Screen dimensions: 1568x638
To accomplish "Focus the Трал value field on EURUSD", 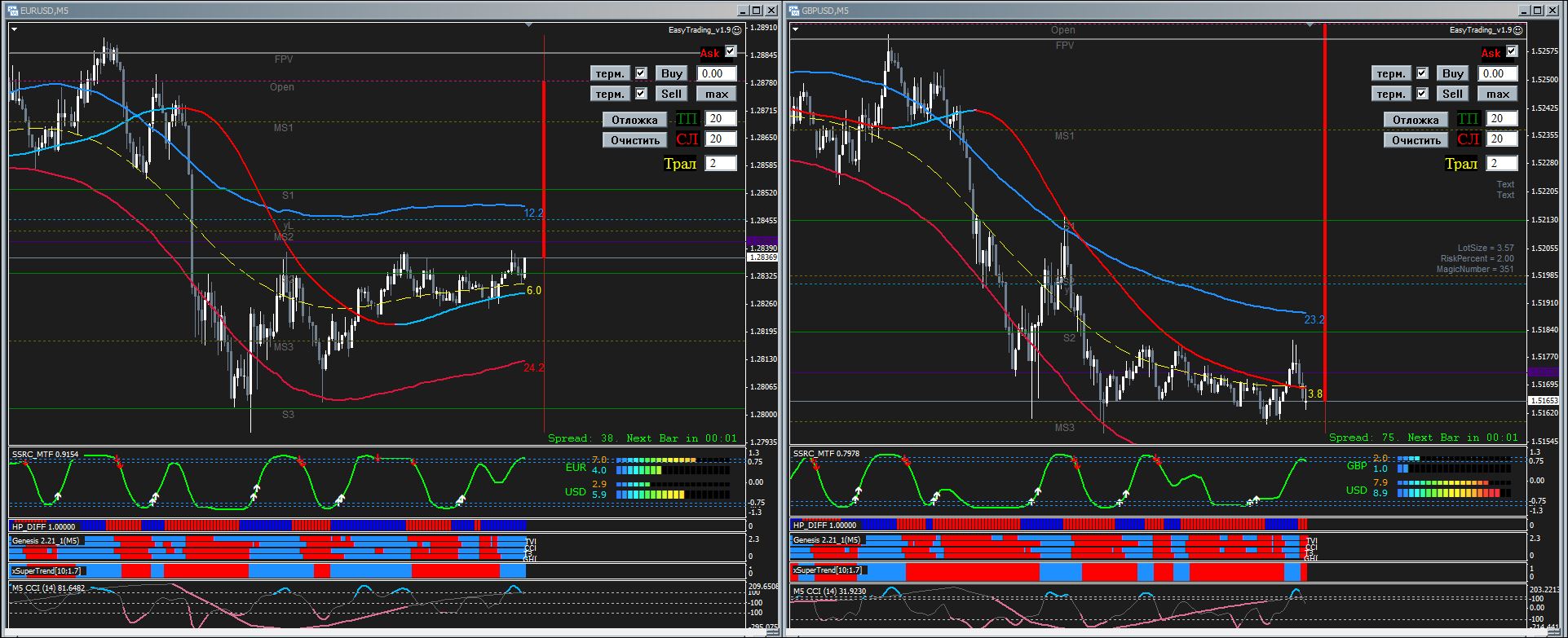I will [721, 164].
